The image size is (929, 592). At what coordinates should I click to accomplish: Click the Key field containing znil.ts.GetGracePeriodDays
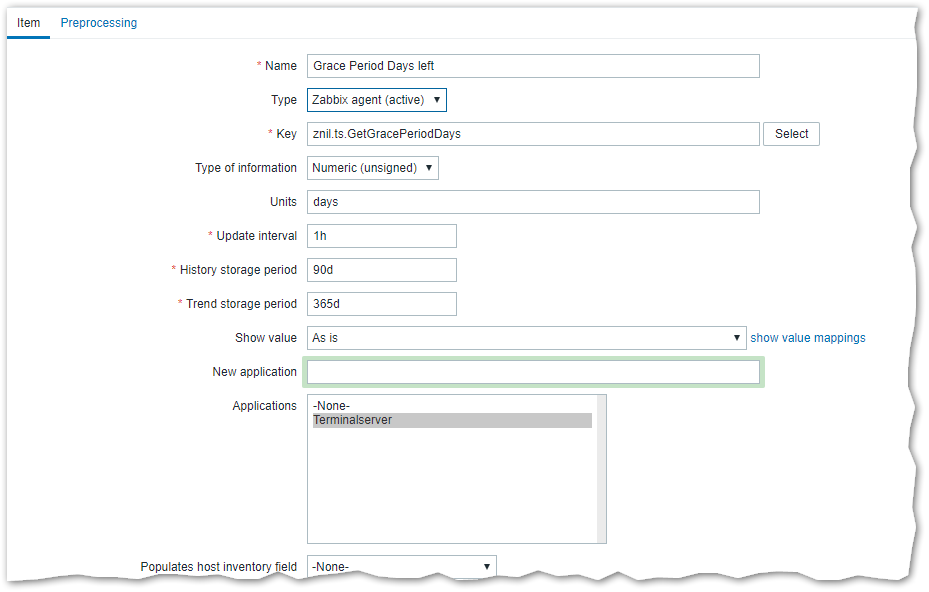(x=532, y=134)
